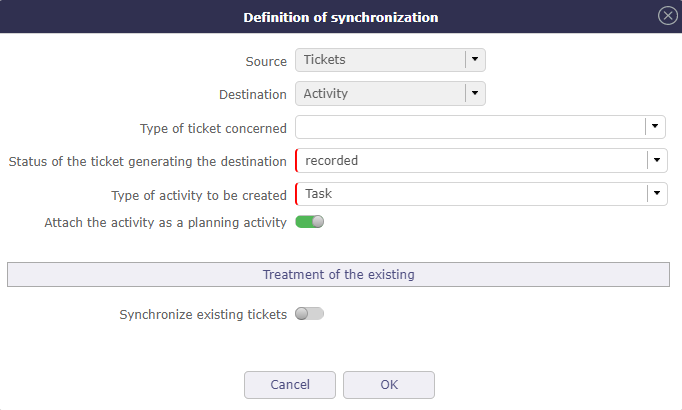Click the status field showing recorded
The image size is (682, 410).
470,160
